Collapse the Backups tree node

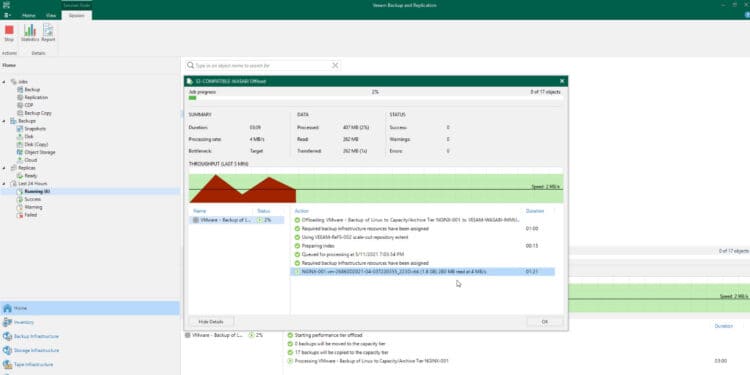tap(4, 121)
